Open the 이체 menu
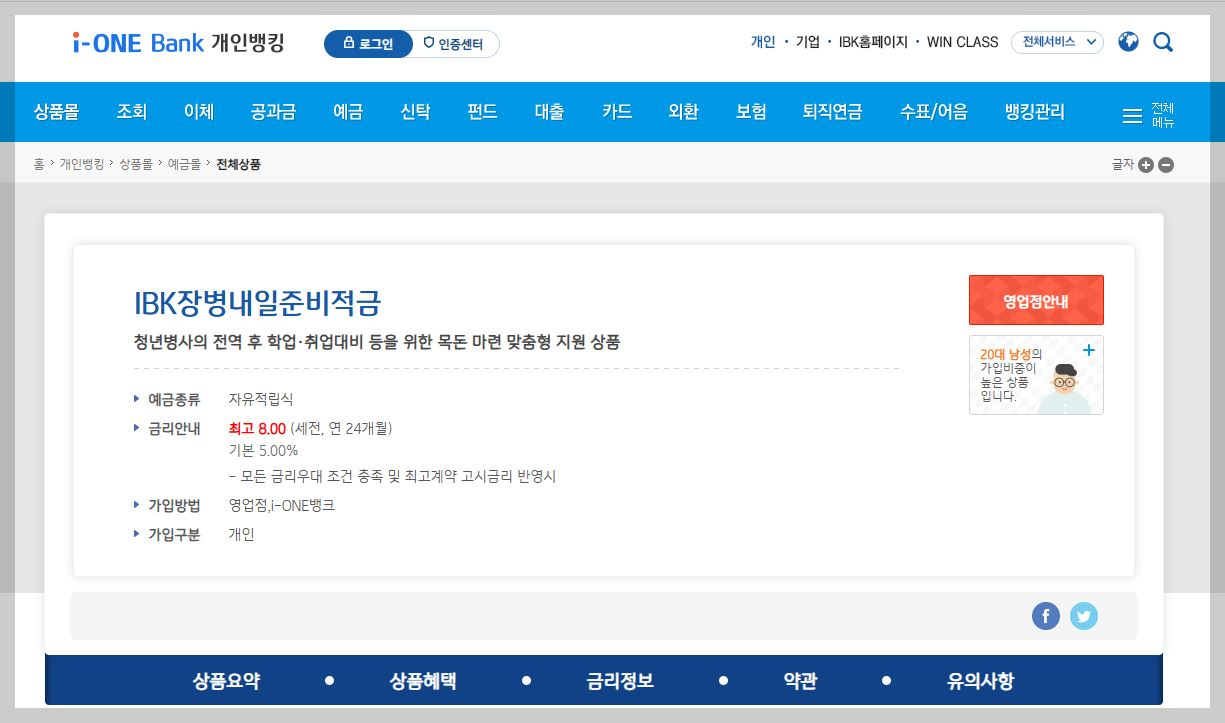 pyautogui.click(x=199, y=112)
